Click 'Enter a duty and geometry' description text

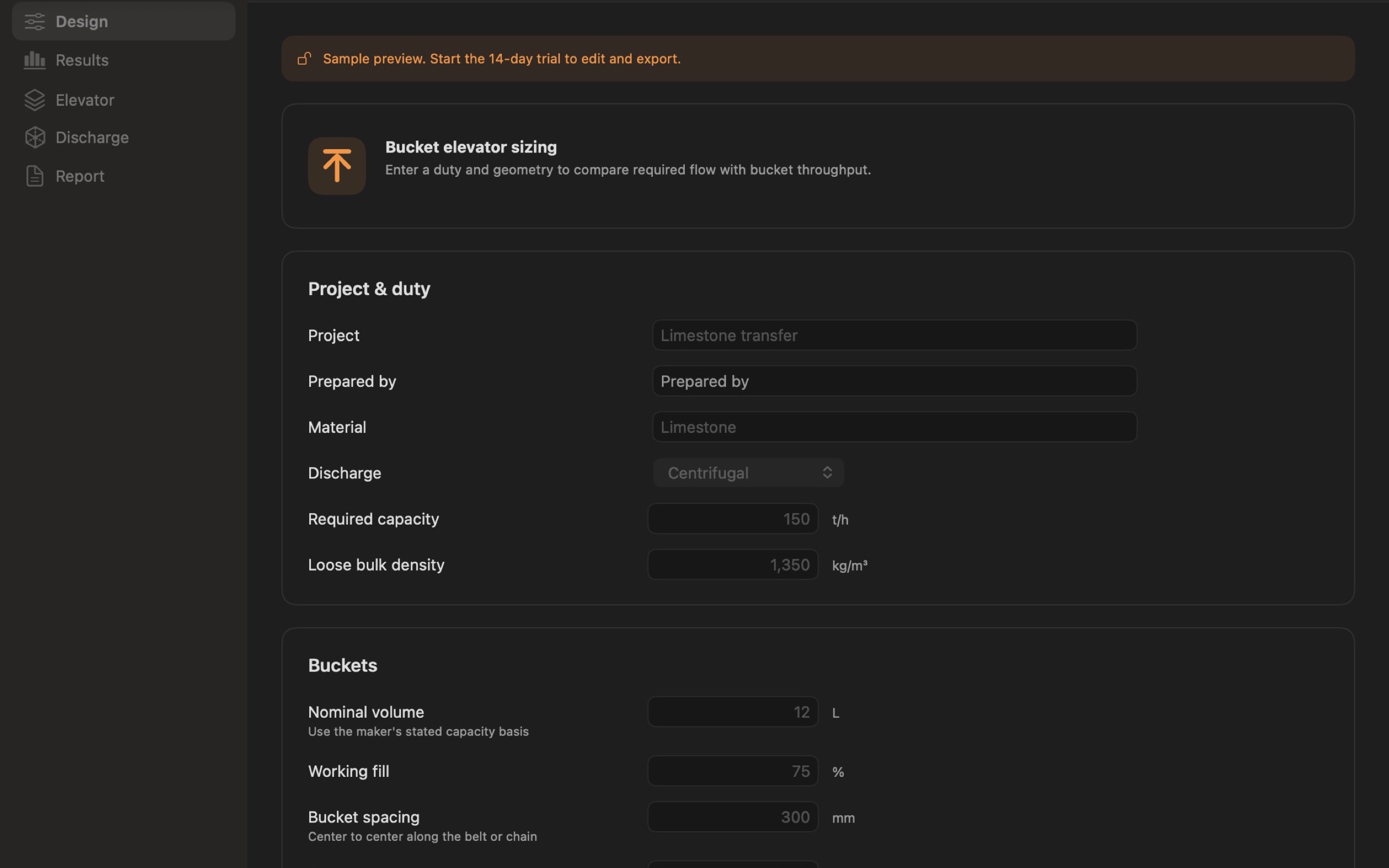(x=628, y=170)
